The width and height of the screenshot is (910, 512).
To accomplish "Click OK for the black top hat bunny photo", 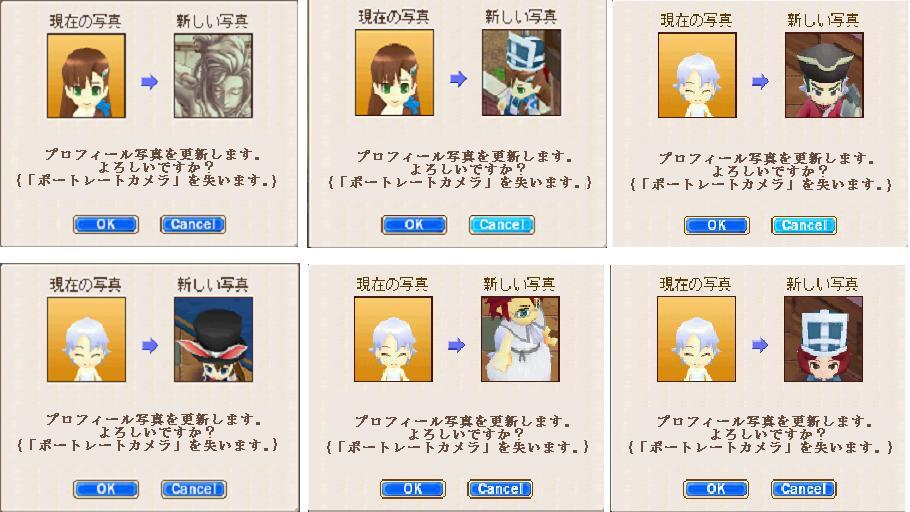I will pos(106,489).
